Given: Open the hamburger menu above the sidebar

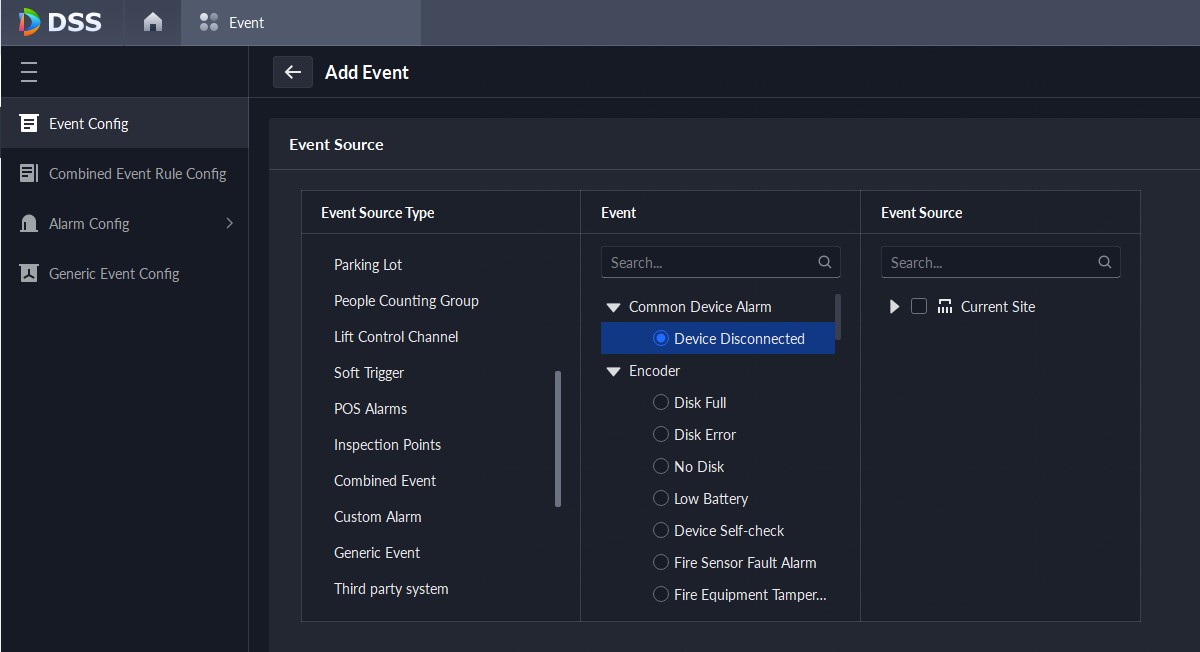Looking at the screenshot, I should (28, 71).
